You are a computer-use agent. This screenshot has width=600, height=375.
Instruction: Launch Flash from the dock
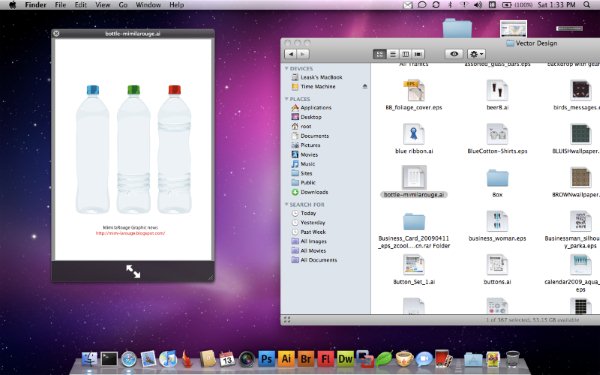(326, 359)
